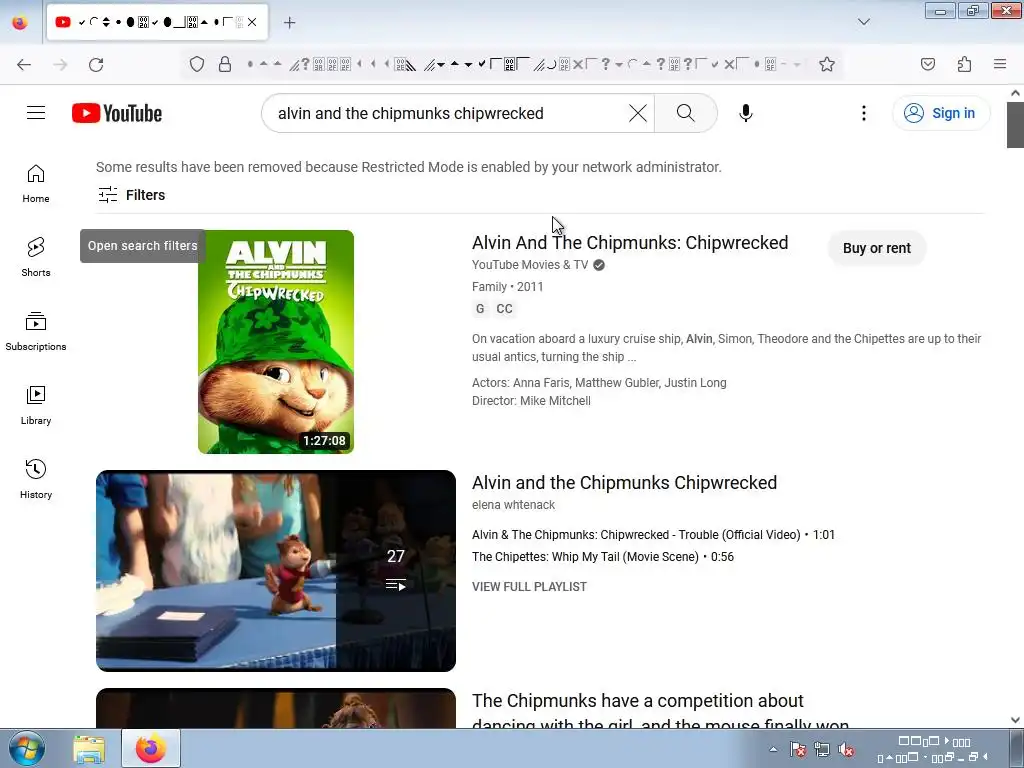
Task: Visit elena whtenack channel
Action: [513, 505]
